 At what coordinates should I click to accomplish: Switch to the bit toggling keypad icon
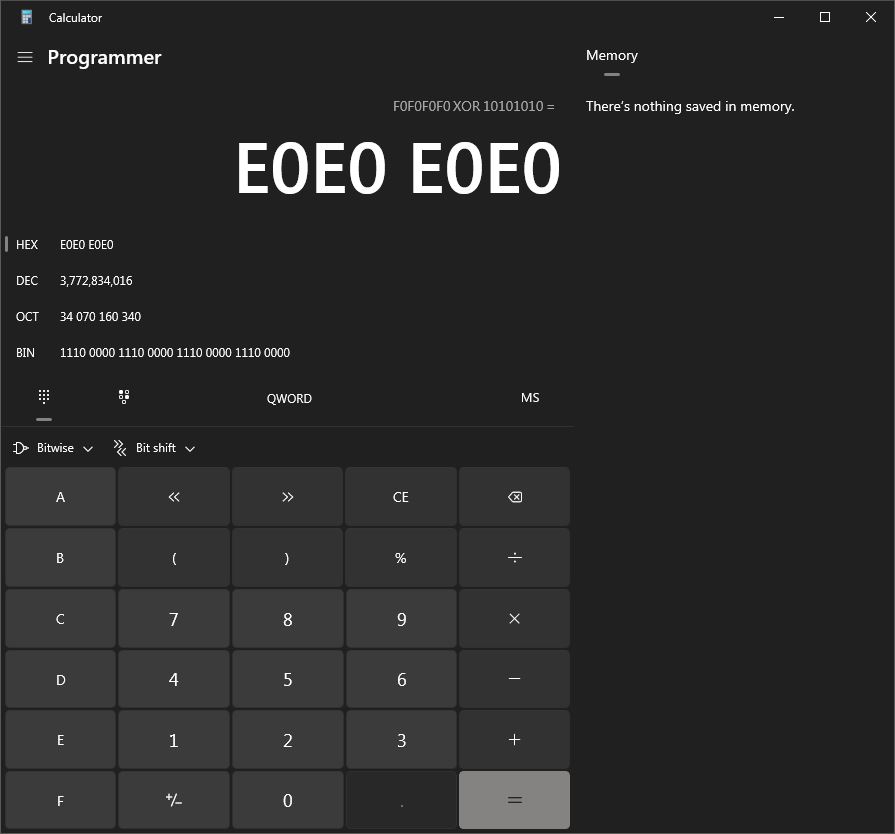[x=124, y=397]
